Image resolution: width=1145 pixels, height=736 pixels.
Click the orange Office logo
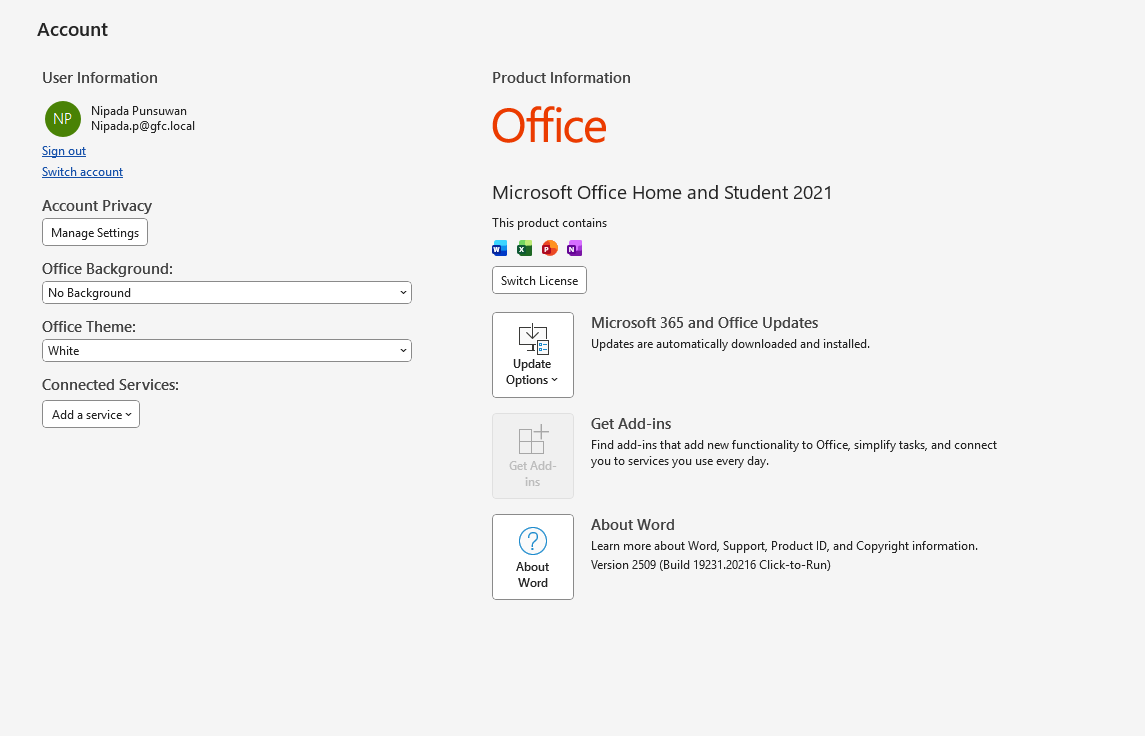[549, 127]
